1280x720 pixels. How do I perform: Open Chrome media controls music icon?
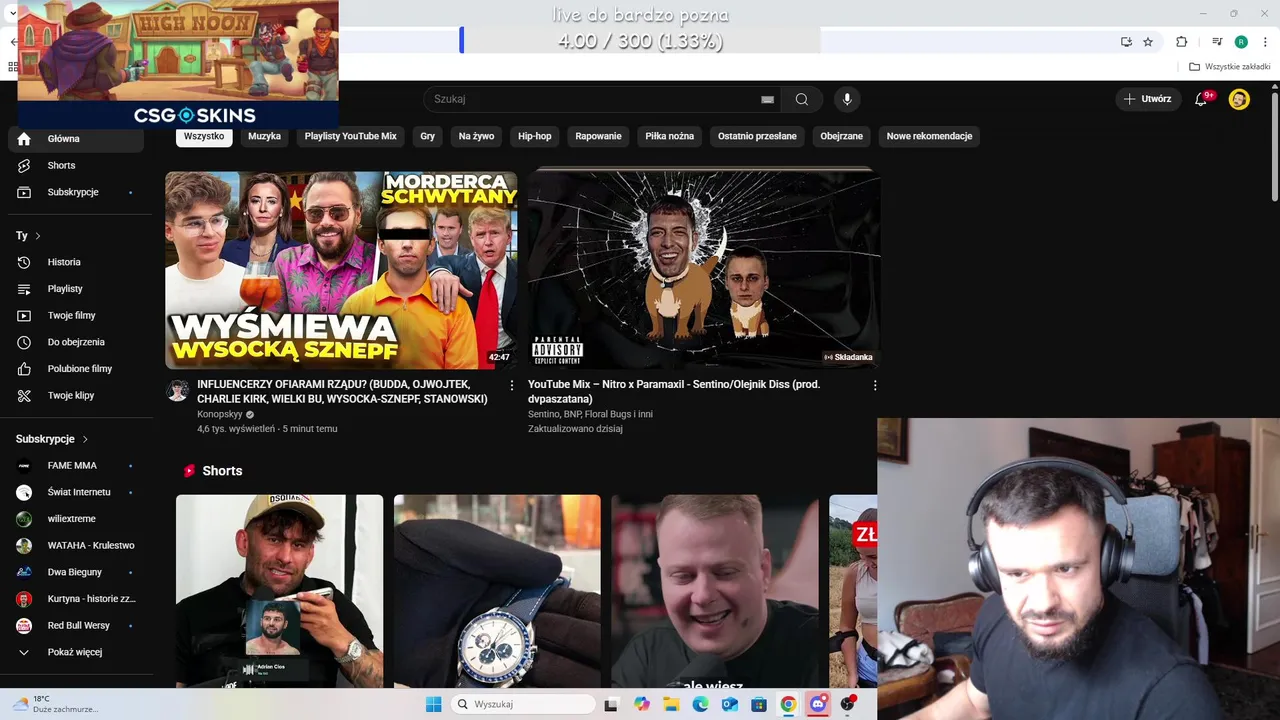pyautogui.click(x=1217, y=42)
